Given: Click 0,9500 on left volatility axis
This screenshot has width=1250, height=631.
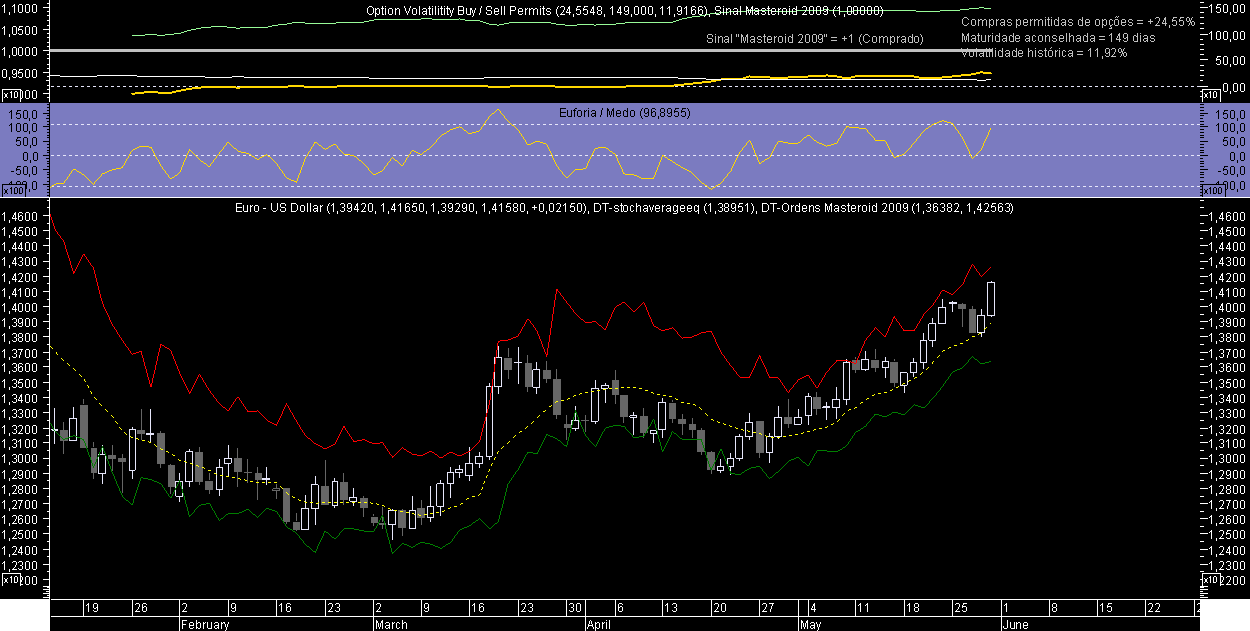Looking at the screenshot, I should 22,74.
